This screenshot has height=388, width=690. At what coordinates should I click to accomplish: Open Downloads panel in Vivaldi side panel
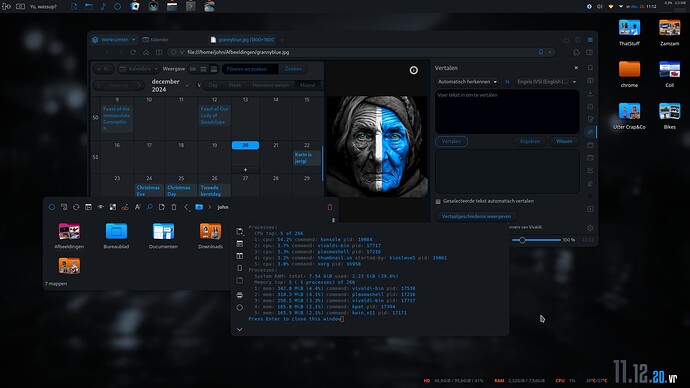point(590,94)
